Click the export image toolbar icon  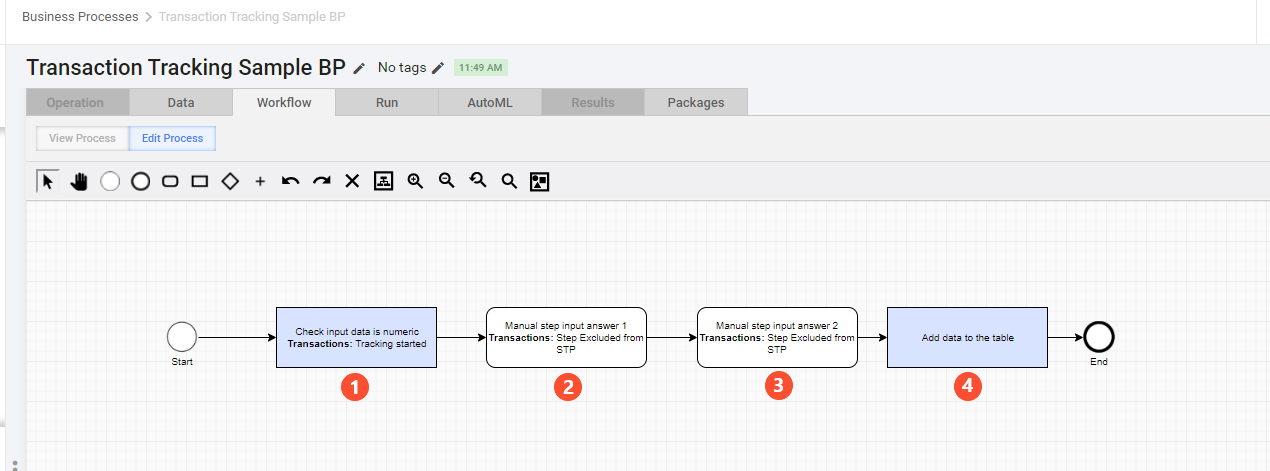(x=540, y=181)
